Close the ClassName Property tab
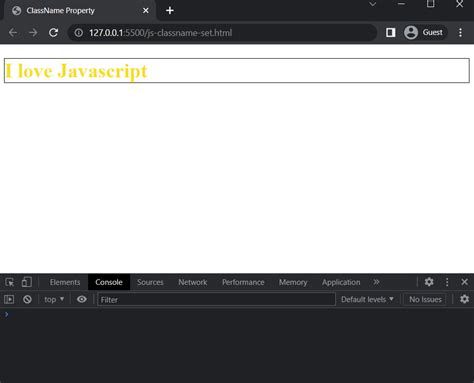Image resolution: width=474 pixels, height=383 pixels. 146,11
